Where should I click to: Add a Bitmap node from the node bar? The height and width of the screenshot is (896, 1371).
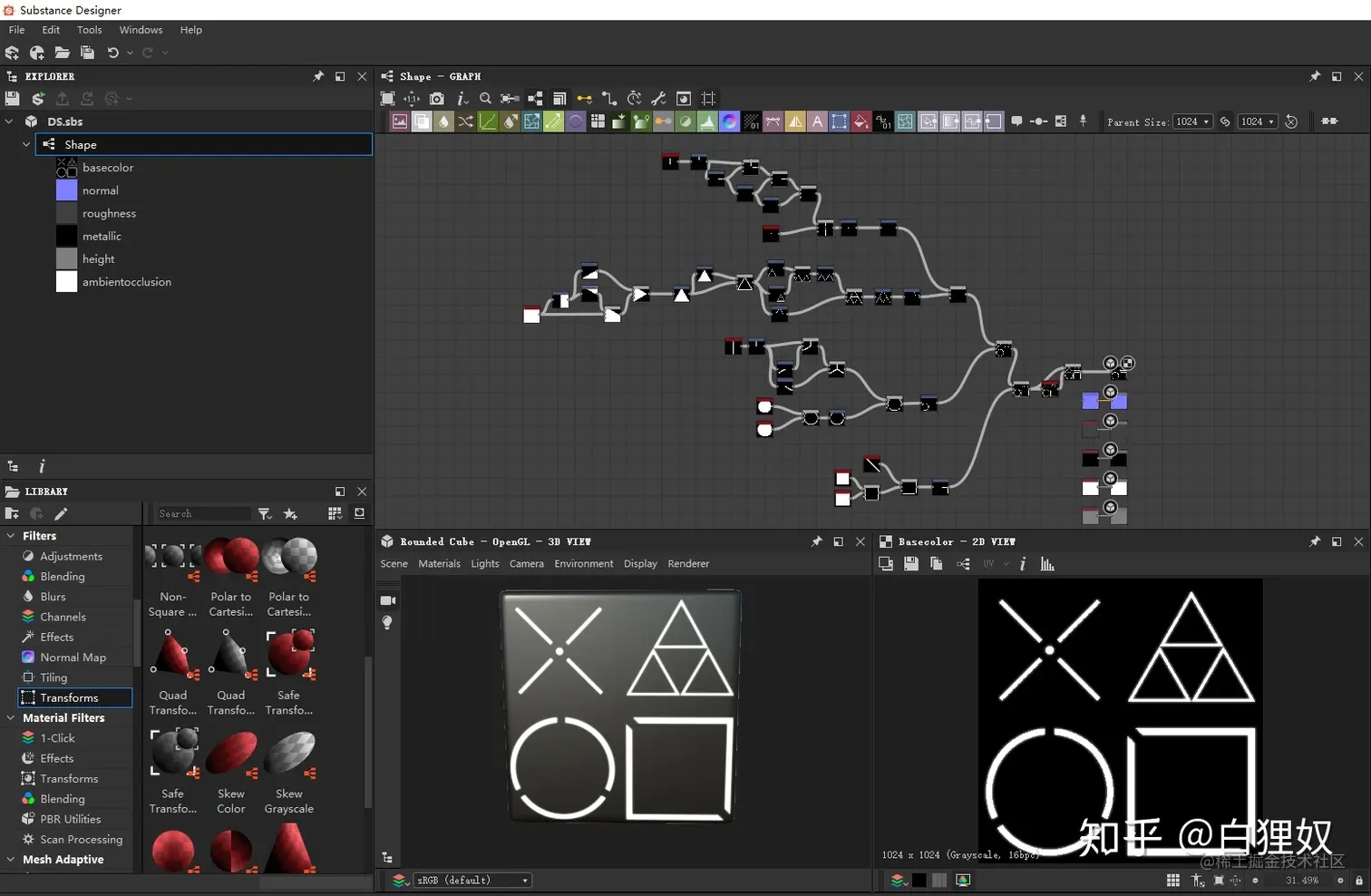pyautogui.click(x=400, y=122)
